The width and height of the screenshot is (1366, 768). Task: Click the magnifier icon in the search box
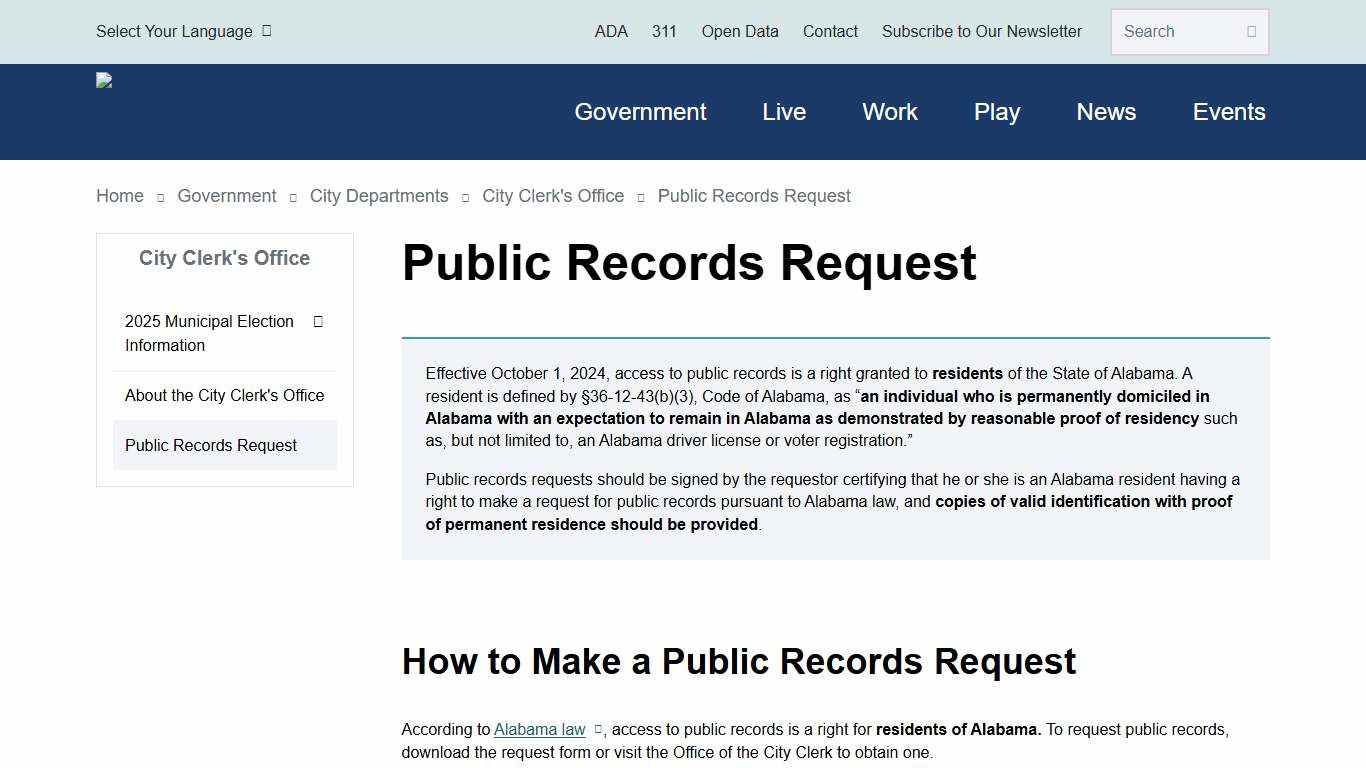point(1251,31)
